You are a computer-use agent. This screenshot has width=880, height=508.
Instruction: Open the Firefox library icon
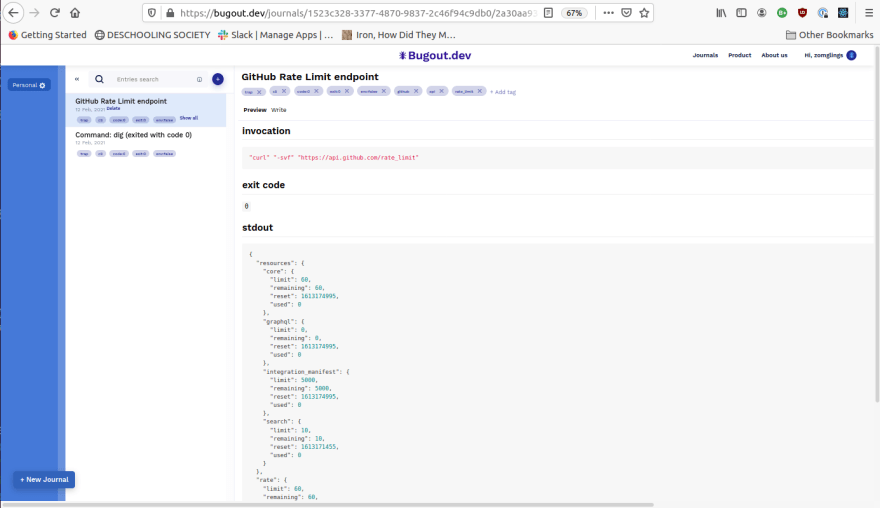(x=721, y=12)
